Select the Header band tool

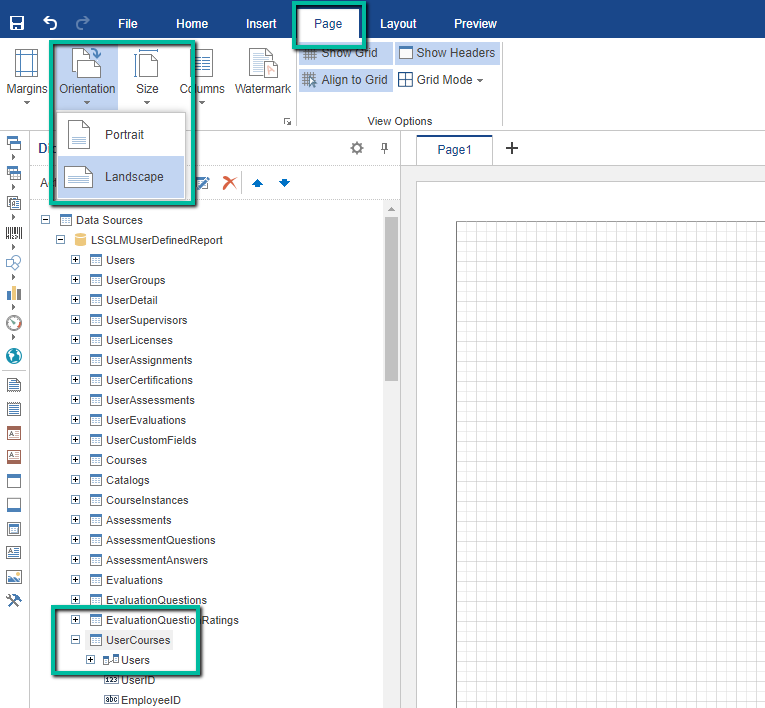tap(14, 481)
